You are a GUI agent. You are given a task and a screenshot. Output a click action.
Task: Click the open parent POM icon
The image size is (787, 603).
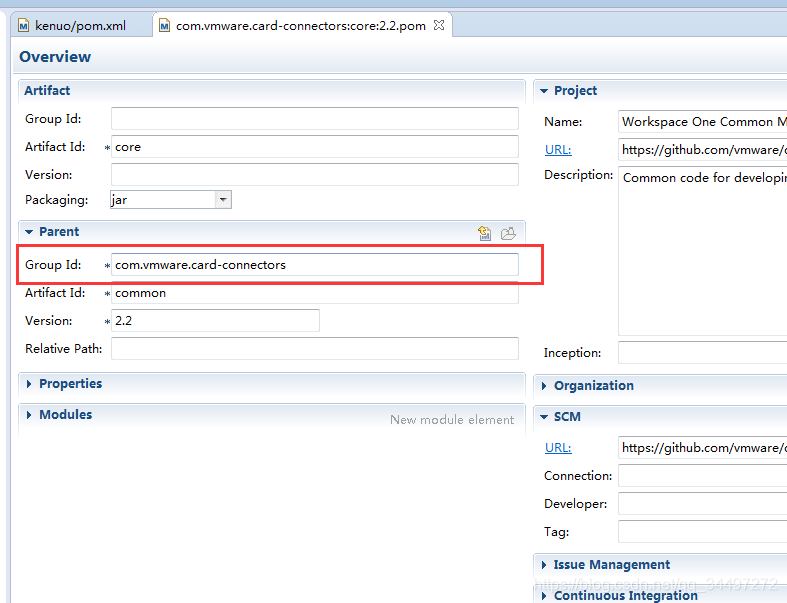click(x=508, y=233)
